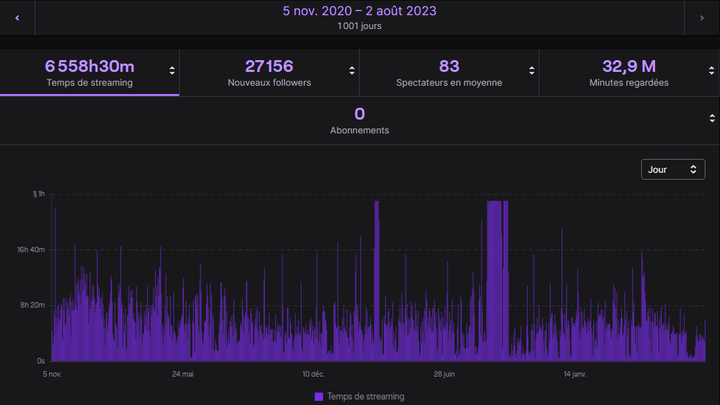Viewport: 720px width, 405px height.
Task: Open the date range picker 5 nov. 2020 – 2 août 2023
Action: [x=359, y=11]
